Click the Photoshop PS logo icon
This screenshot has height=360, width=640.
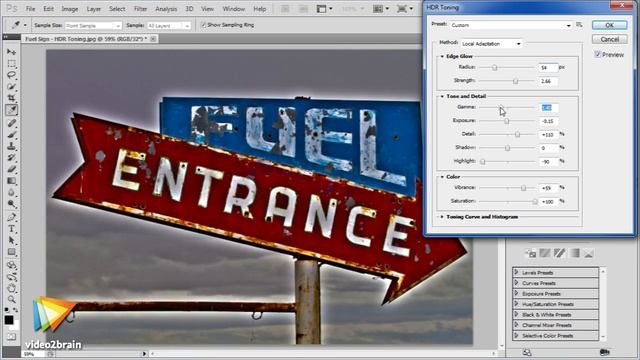pos(12,8)
